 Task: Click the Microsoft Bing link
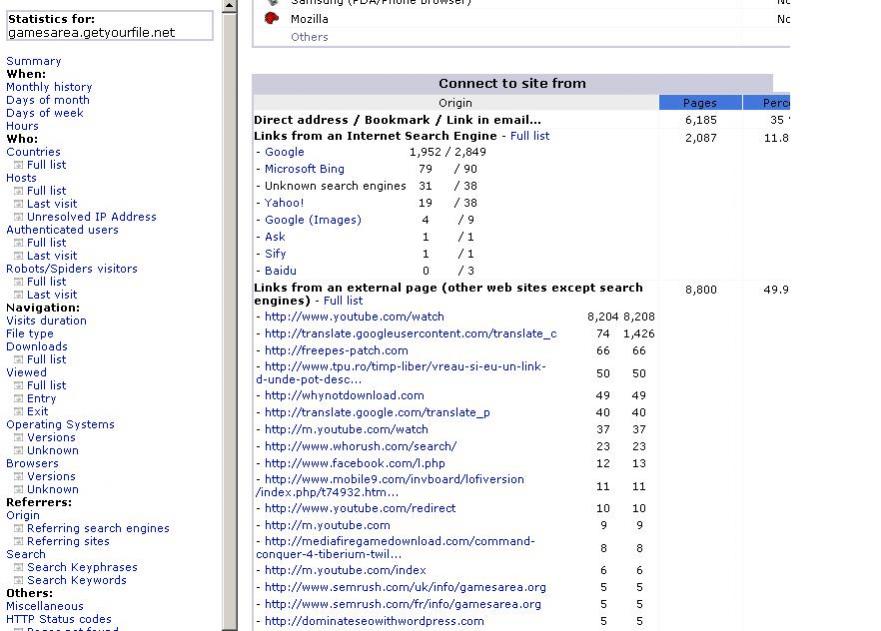point(305,169)
